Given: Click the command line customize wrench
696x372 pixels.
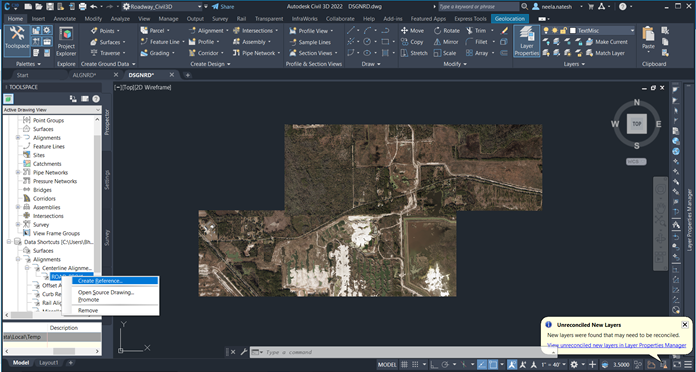Looking at the screenshot, I should tap(243, 352).
